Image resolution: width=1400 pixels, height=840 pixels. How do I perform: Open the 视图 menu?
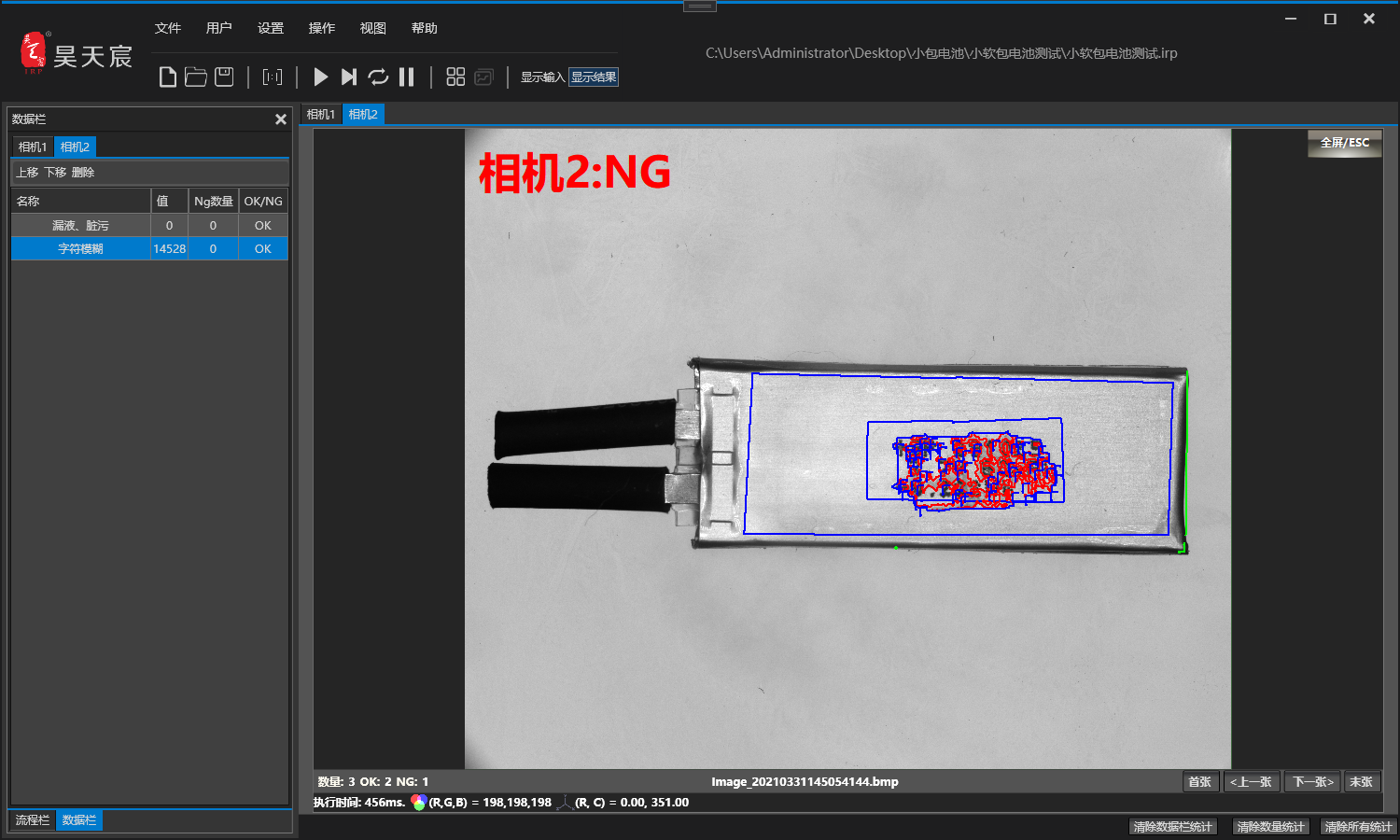(x=373, y=28)
